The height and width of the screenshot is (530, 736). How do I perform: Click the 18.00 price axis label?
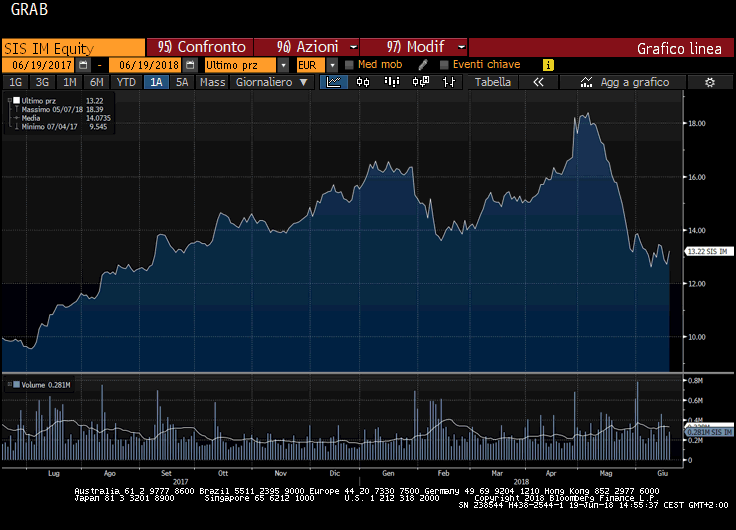pyautogui.click(x=697, y=123)
